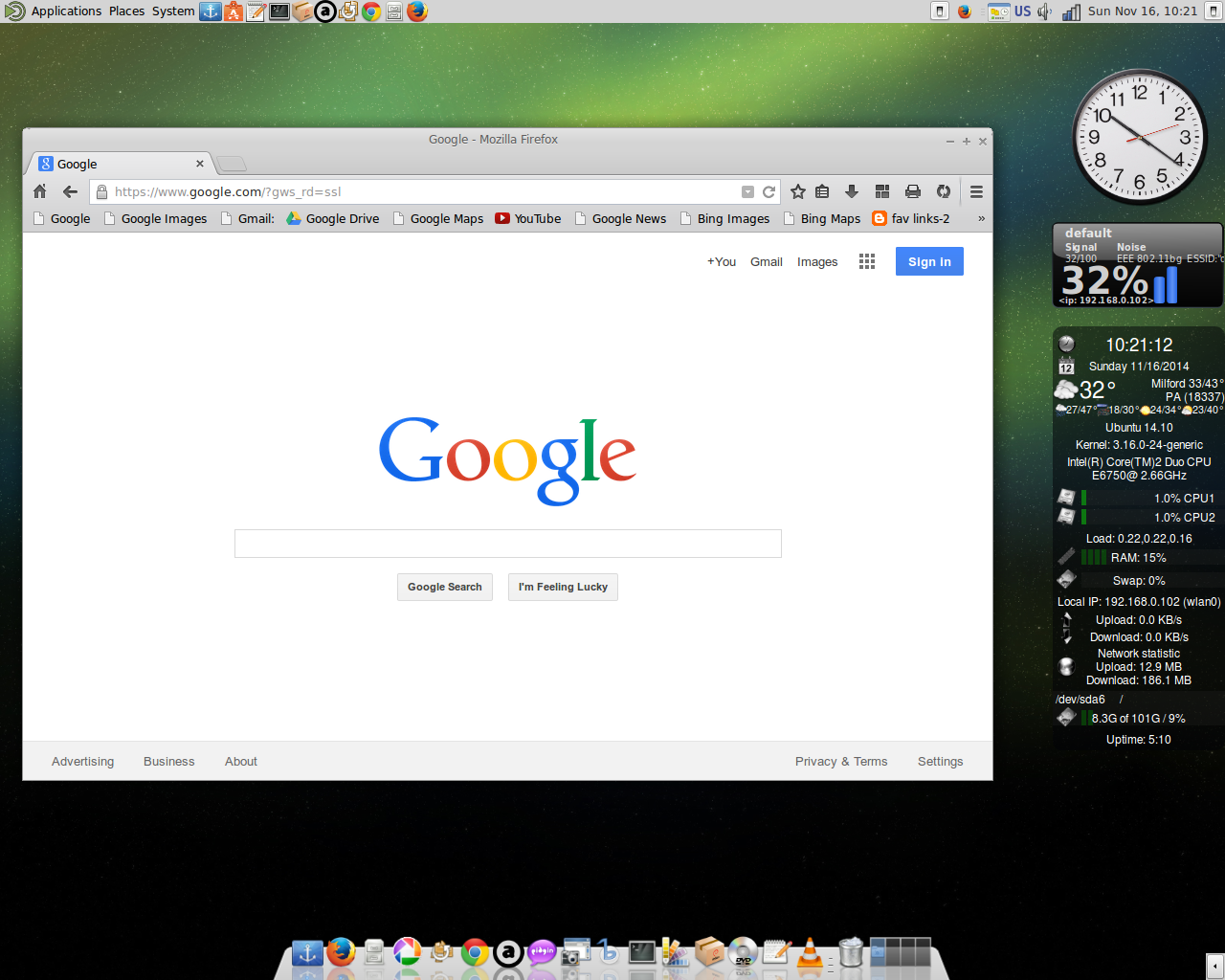The width and height of the screenshot is (1225, 980).
Task: Open a new tab with the blank tab button
Action: point(231,164)
